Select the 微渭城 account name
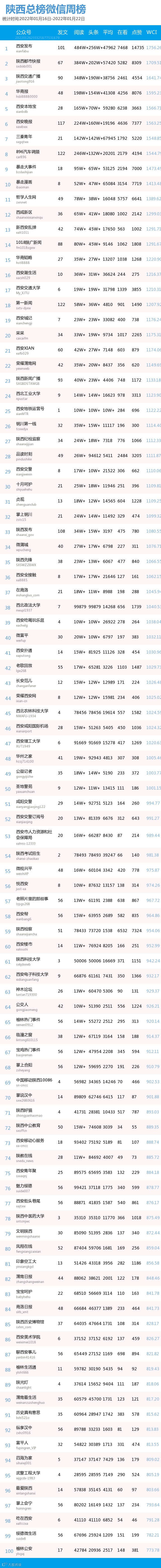161x1568 pixels. 22,545
